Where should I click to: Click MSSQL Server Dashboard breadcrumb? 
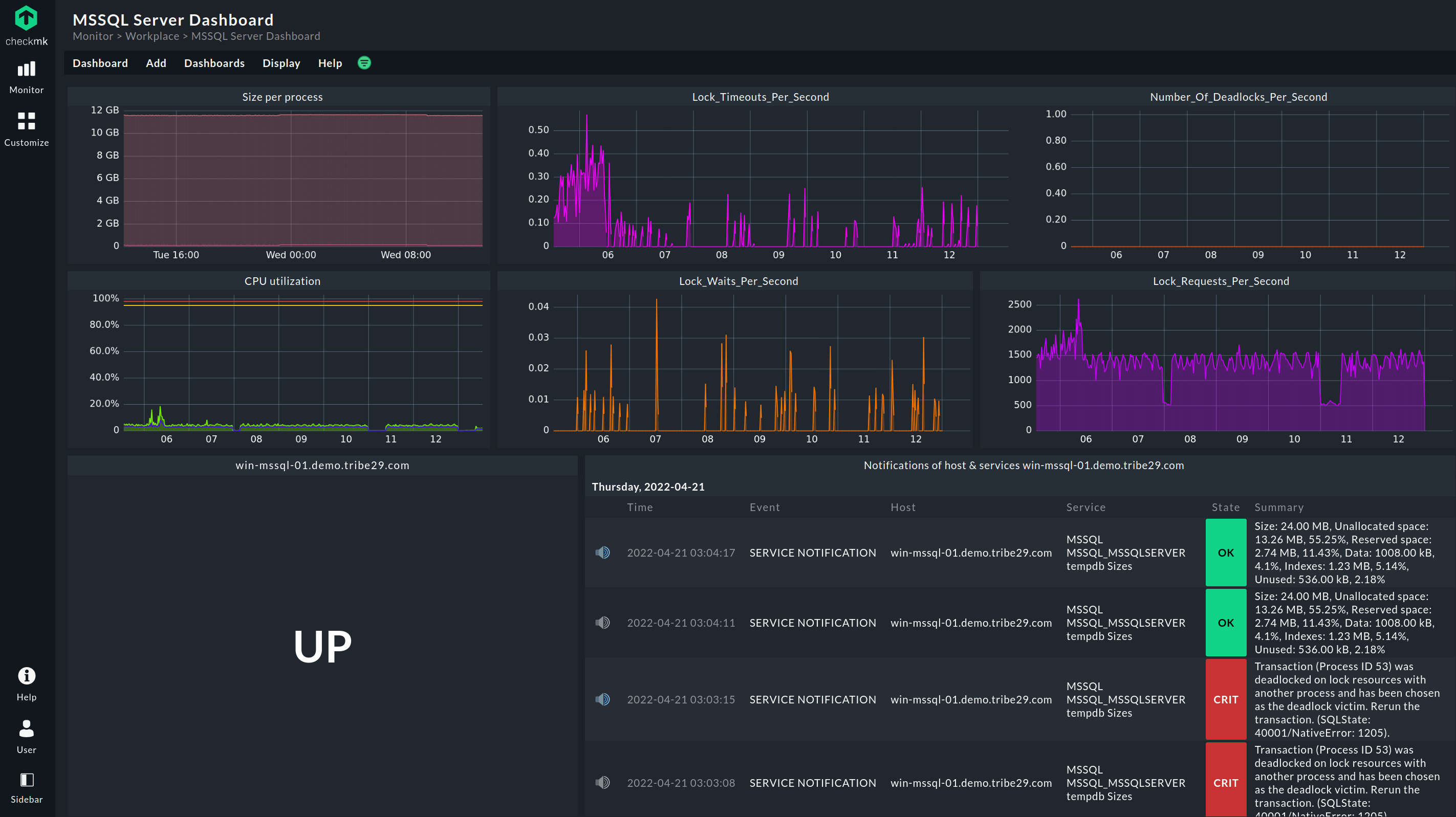point(255,36)
